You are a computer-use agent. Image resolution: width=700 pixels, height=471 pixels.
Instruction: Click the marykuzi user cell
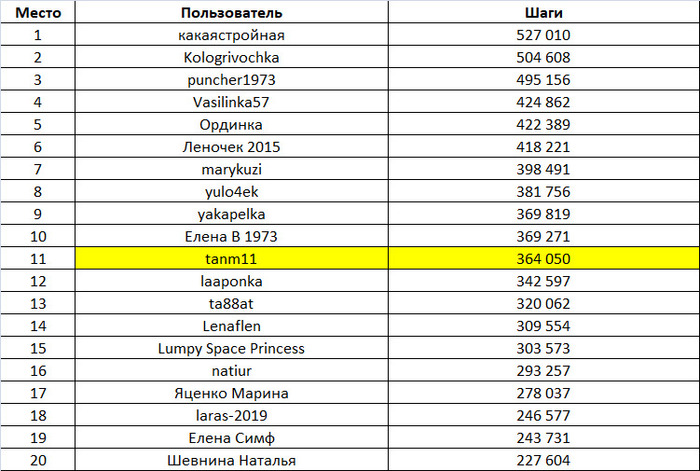231,169
